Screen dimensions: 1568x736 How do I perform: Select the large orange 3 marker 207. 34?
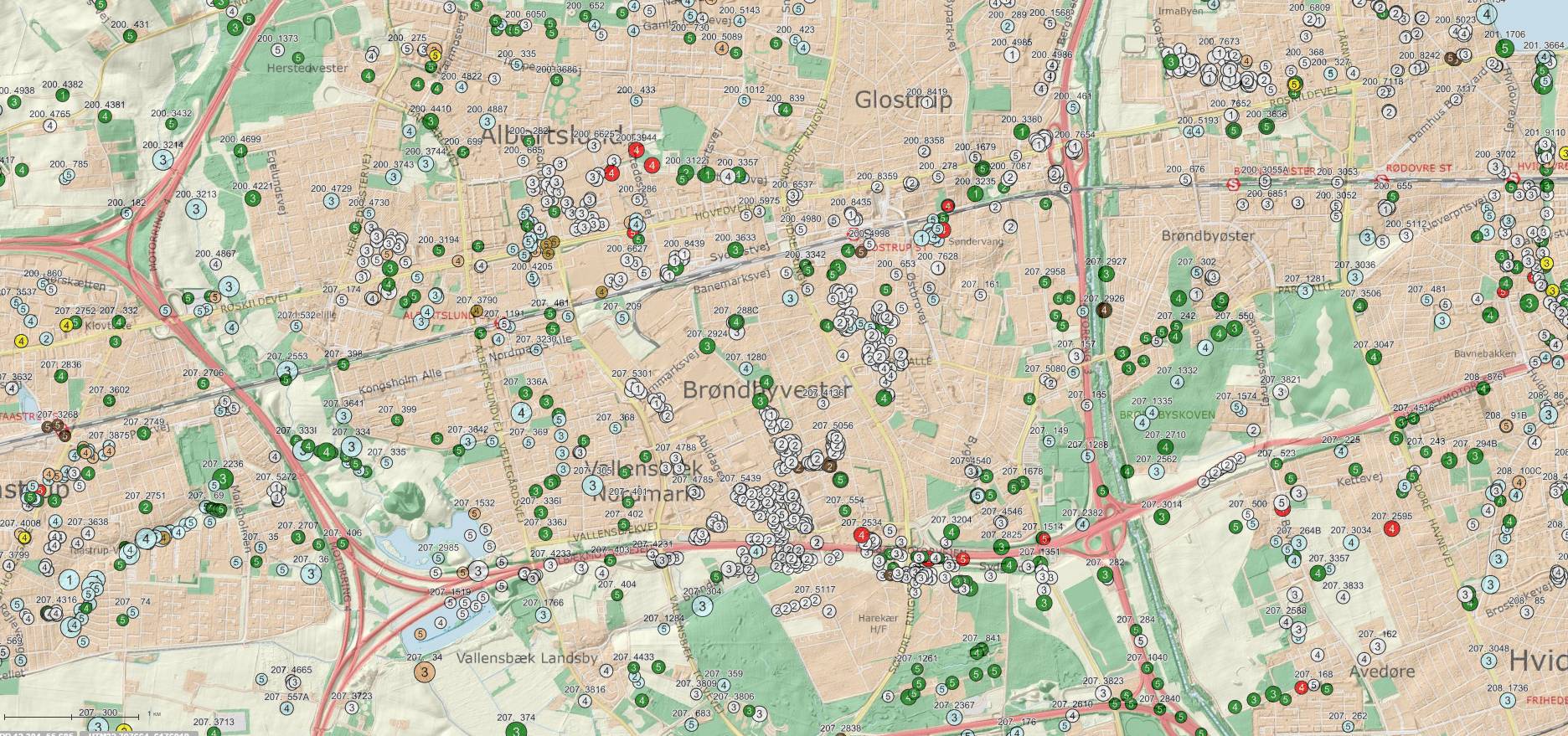coord(425,671)
